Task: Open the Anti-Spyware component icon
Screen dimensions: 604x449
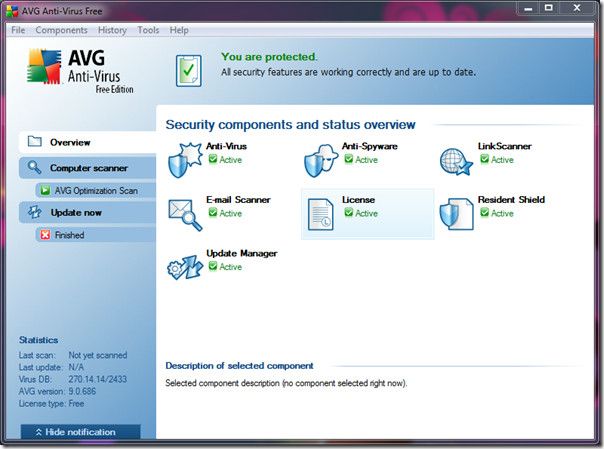Action: [x=320, y=160]
